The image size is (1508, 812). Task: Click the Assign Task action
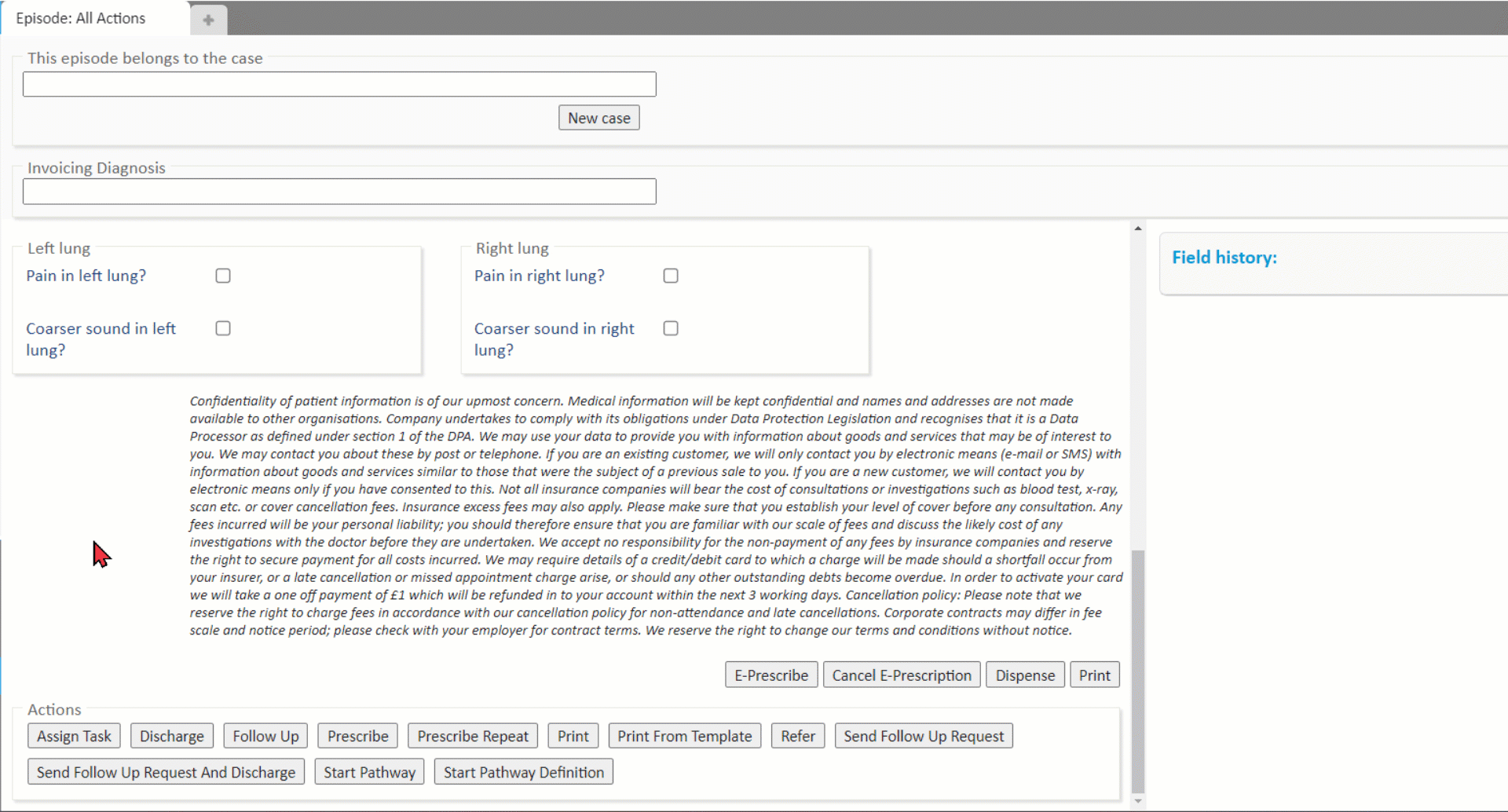pos(74,736)
